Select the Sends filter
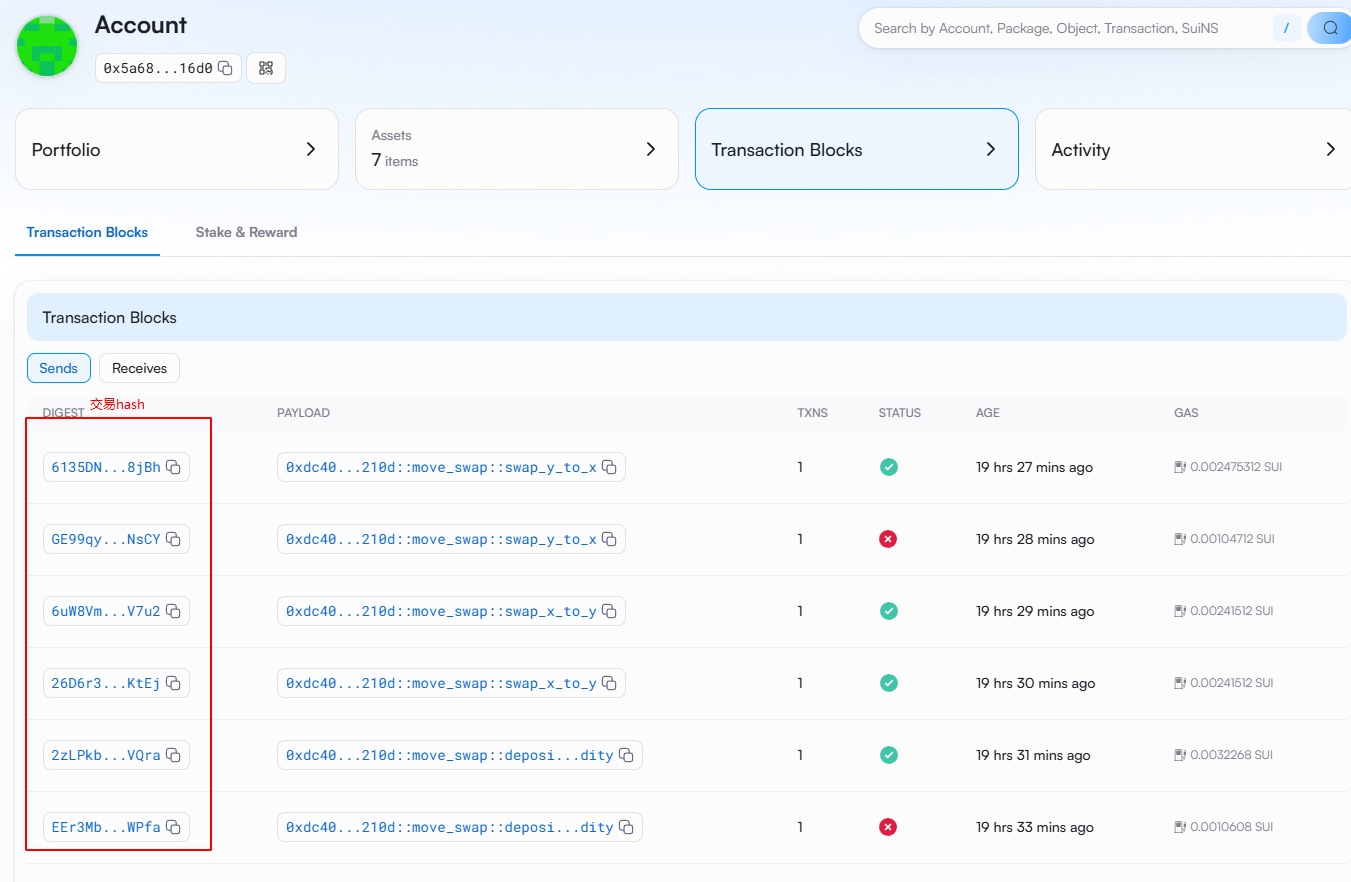 click(59, 368)
